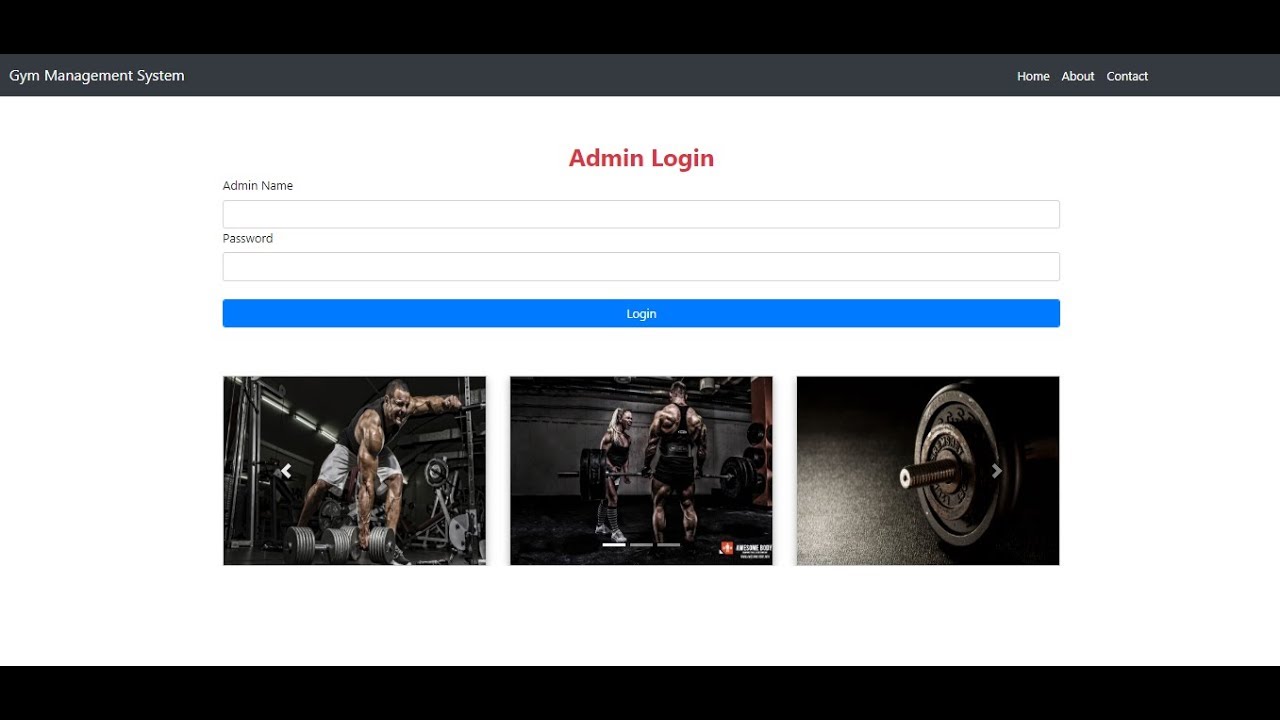
Task: Click the Password label
Action: (x=248, y=239)
